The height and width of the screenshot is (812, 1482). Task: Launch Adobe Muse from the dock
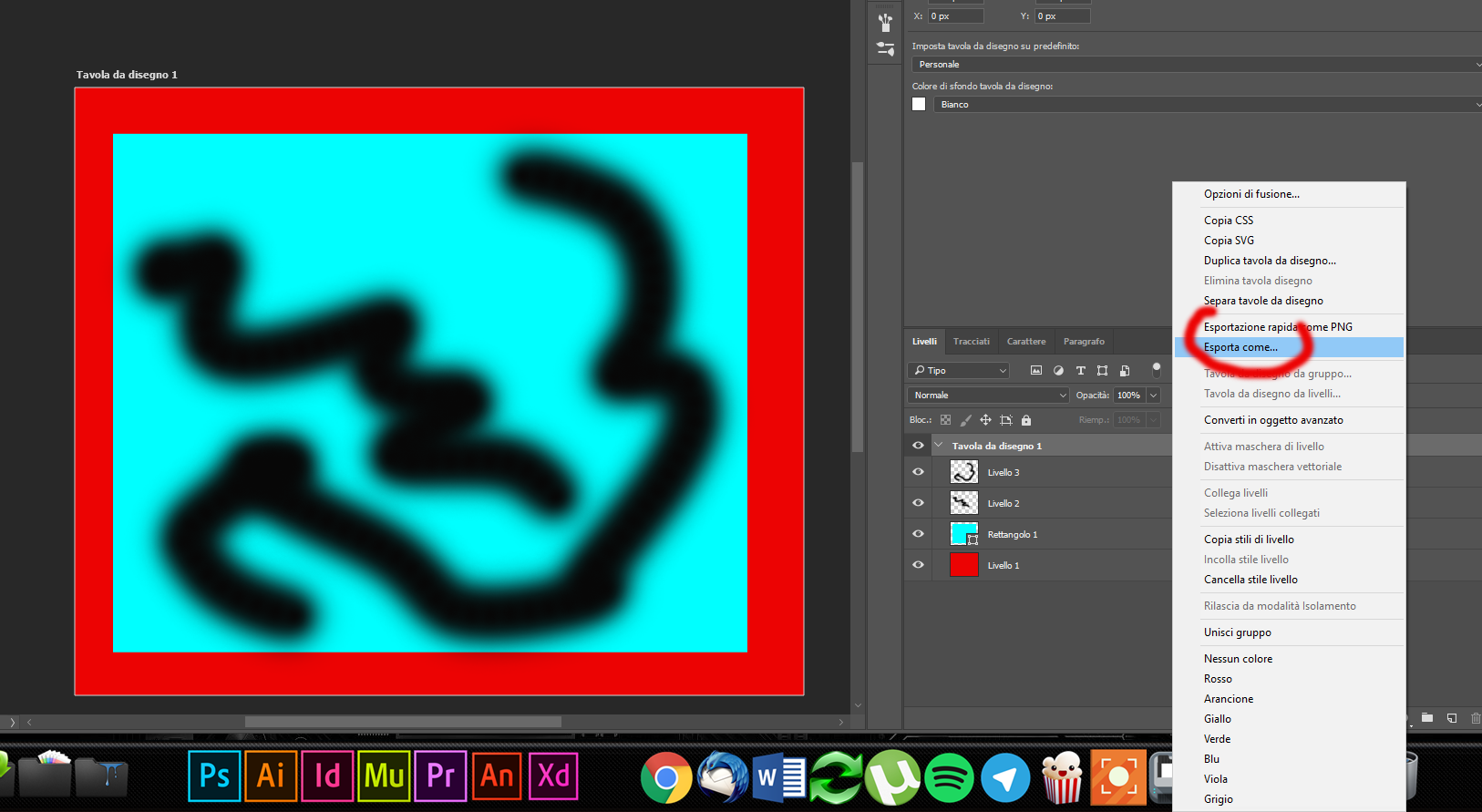(x=384, y=776)
